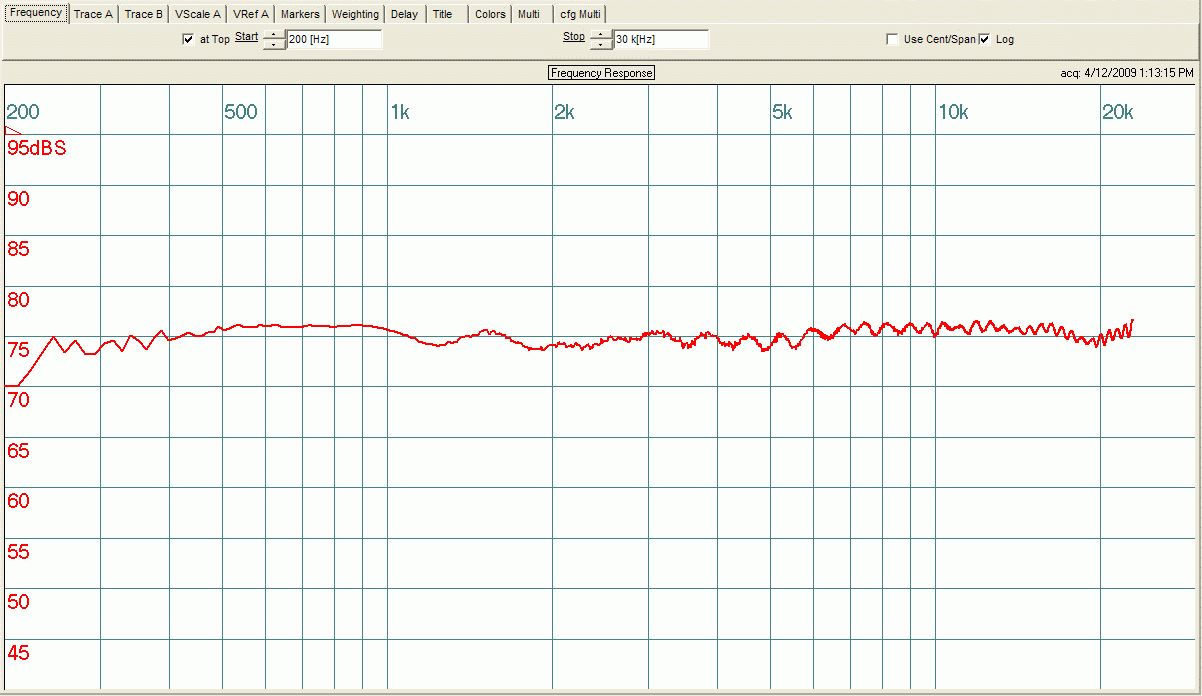1202x696 pixels.
Task: Enable the Use Cent/Span checkbox
Action: 892,40
